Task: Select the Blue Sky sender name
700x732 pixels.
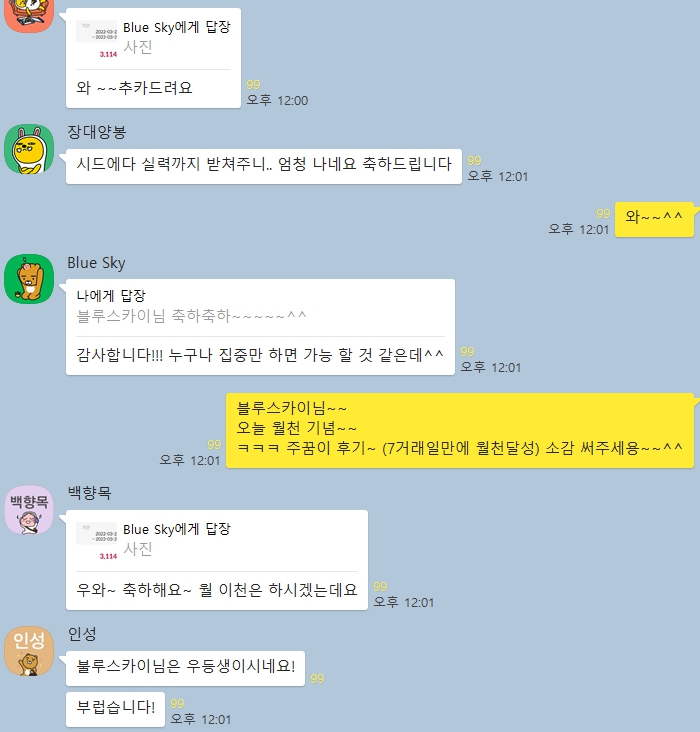Action: (96, 263)
